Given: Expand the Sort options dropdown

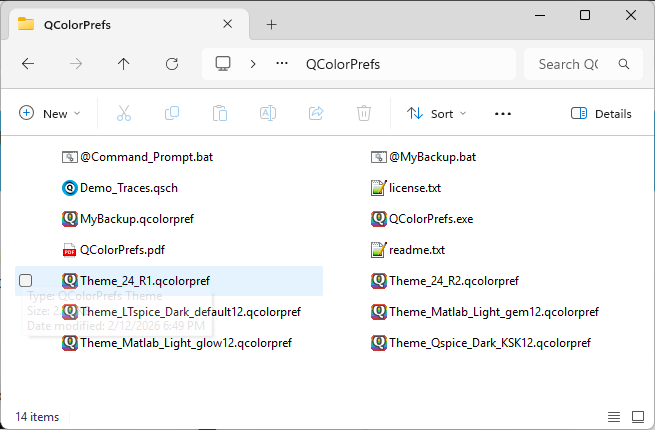Looking at the screenshot, I should [437, 114].
